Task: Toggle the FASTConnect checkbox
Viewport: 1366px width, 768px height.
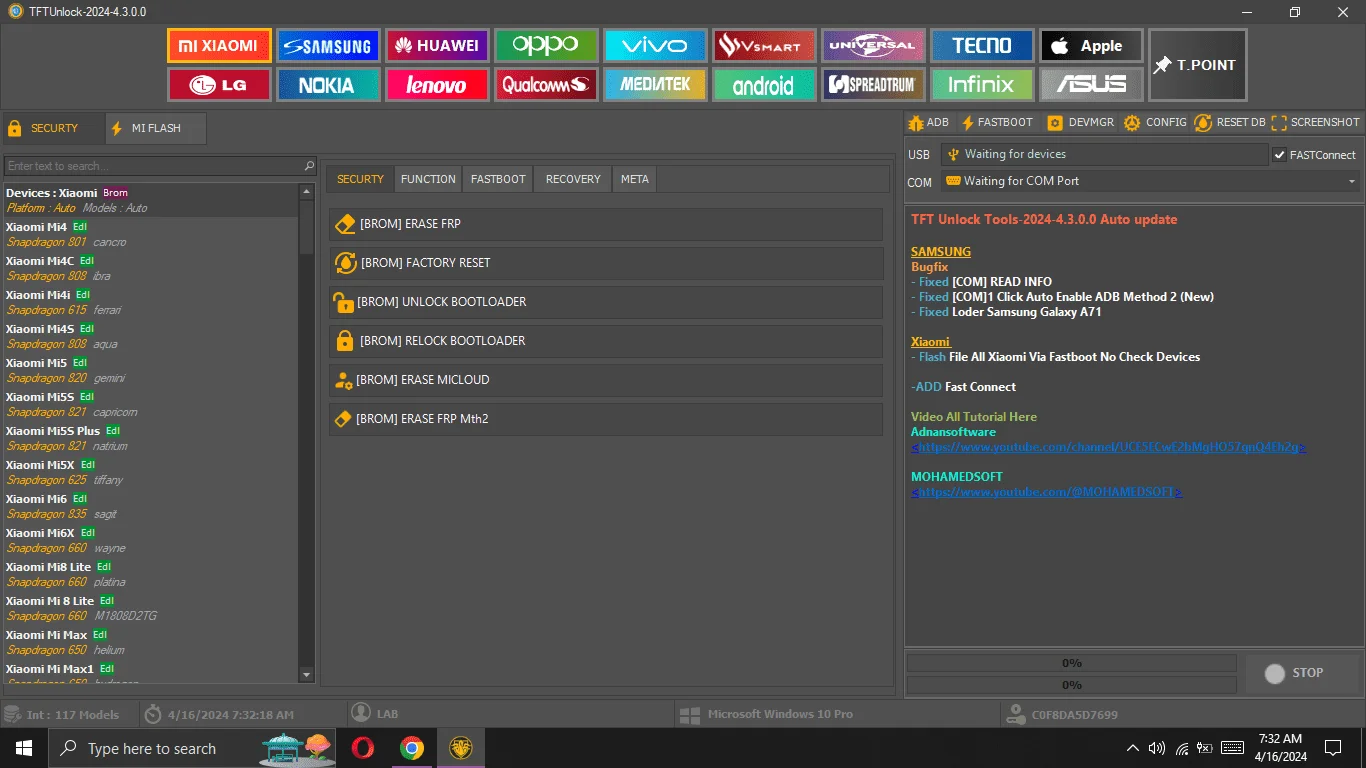Action: pos(1279,155)
